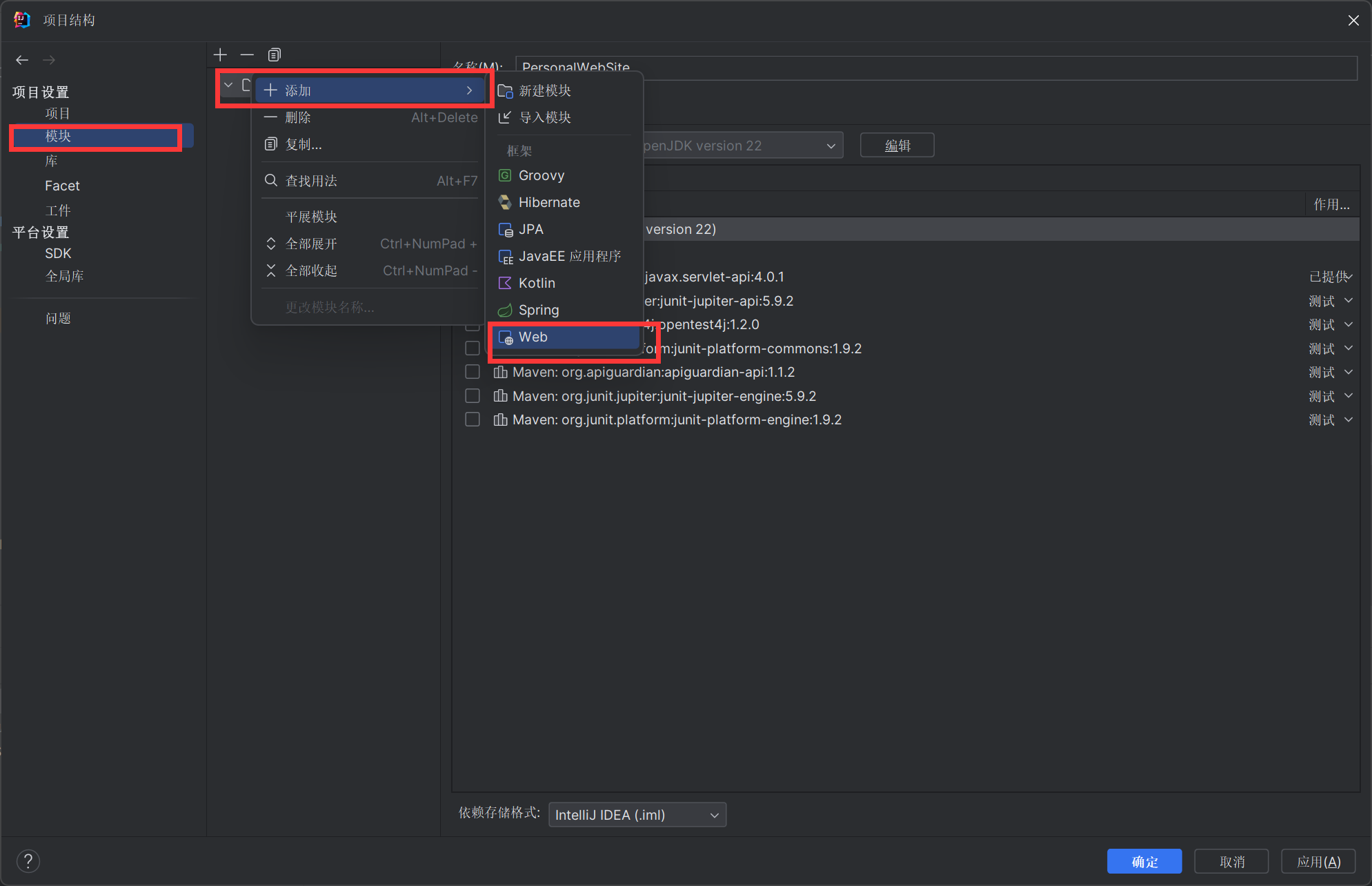The height and width of the screenshot is (886, 1372).
Task: Open the OpenJDK version 22 SDK dropdown
Action: (x=743, y=146)
